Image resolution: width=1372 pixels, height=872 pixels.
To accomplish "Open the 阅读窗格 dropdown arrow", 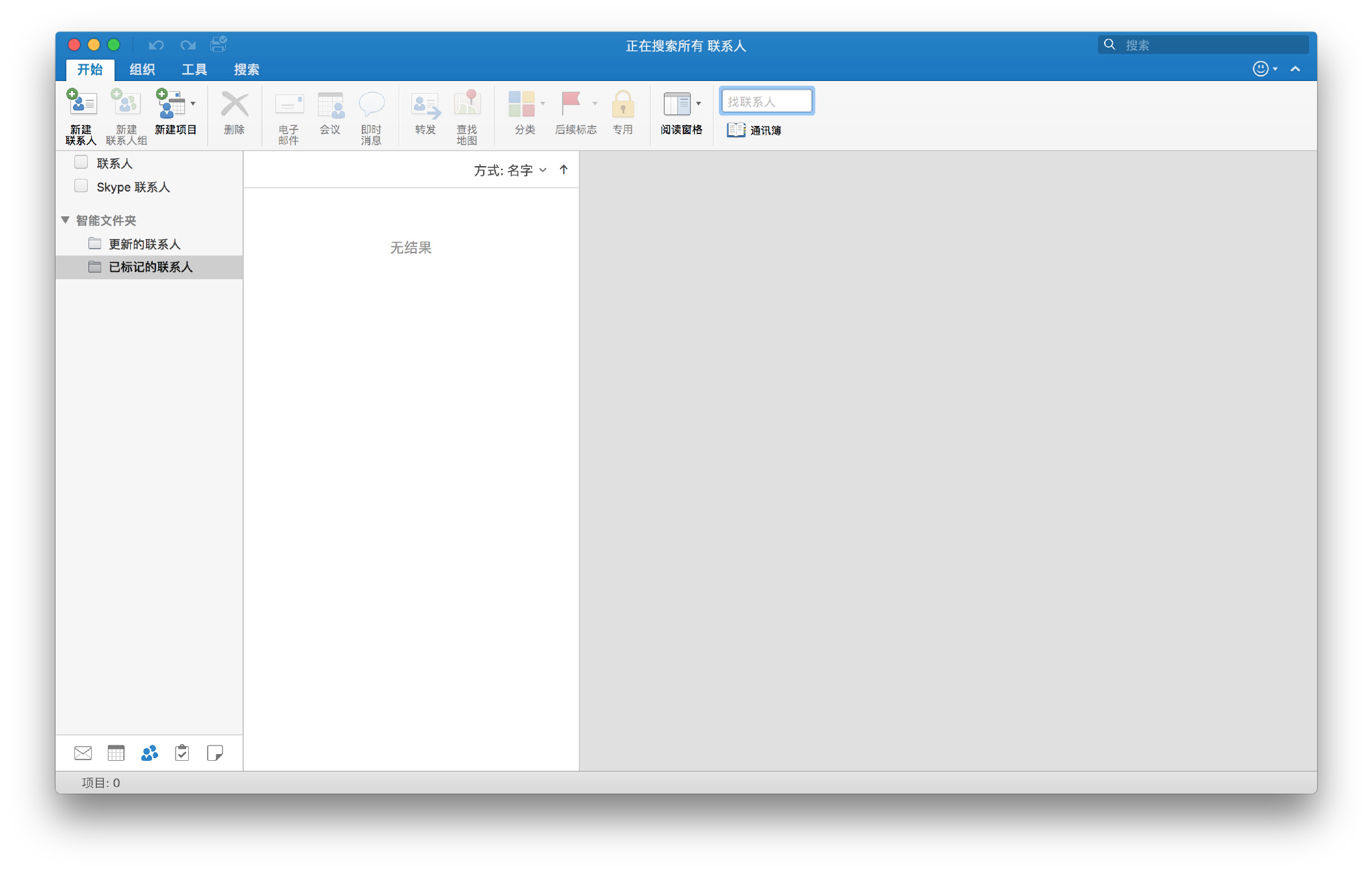I will pyautogui.click(x=698, y=104).
